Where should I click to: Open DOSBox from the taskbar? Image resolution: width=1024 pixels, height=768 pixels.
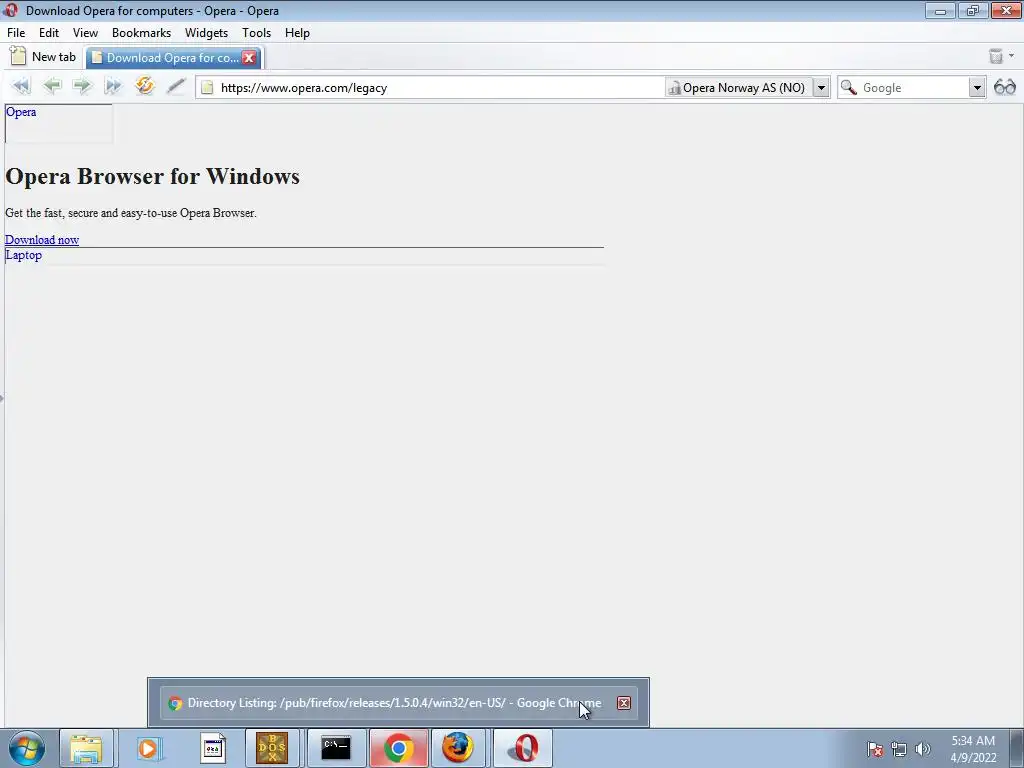(x=272, y=748)
